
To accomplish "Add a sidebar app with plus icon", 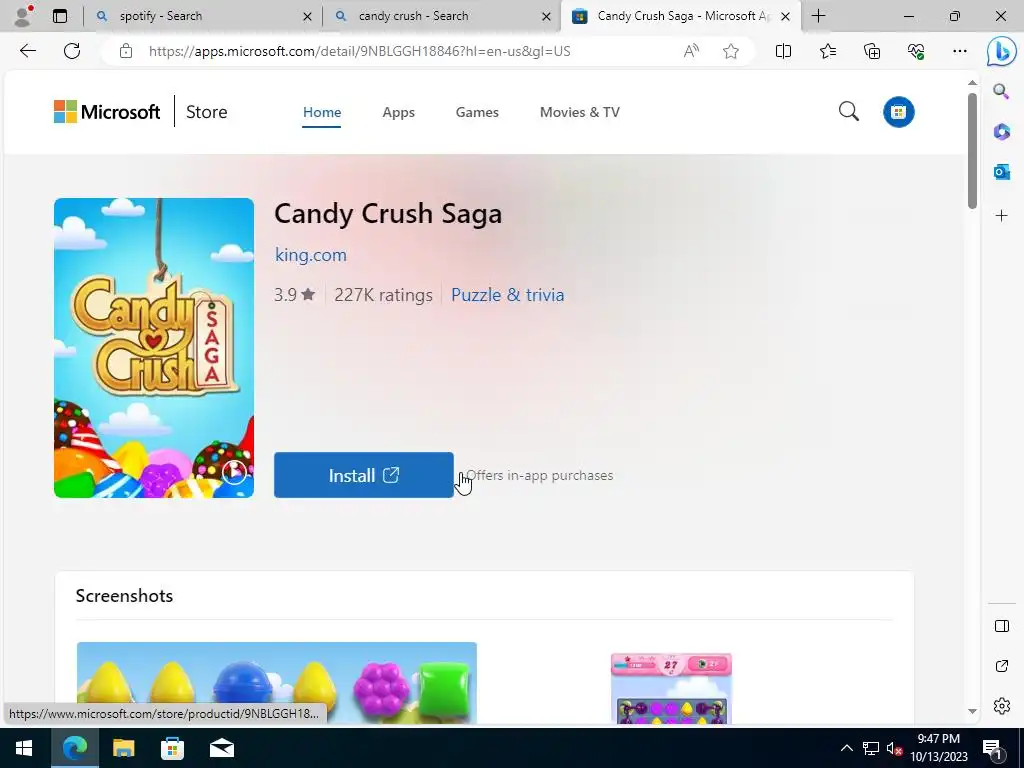I will click(x=1001, y=216).
